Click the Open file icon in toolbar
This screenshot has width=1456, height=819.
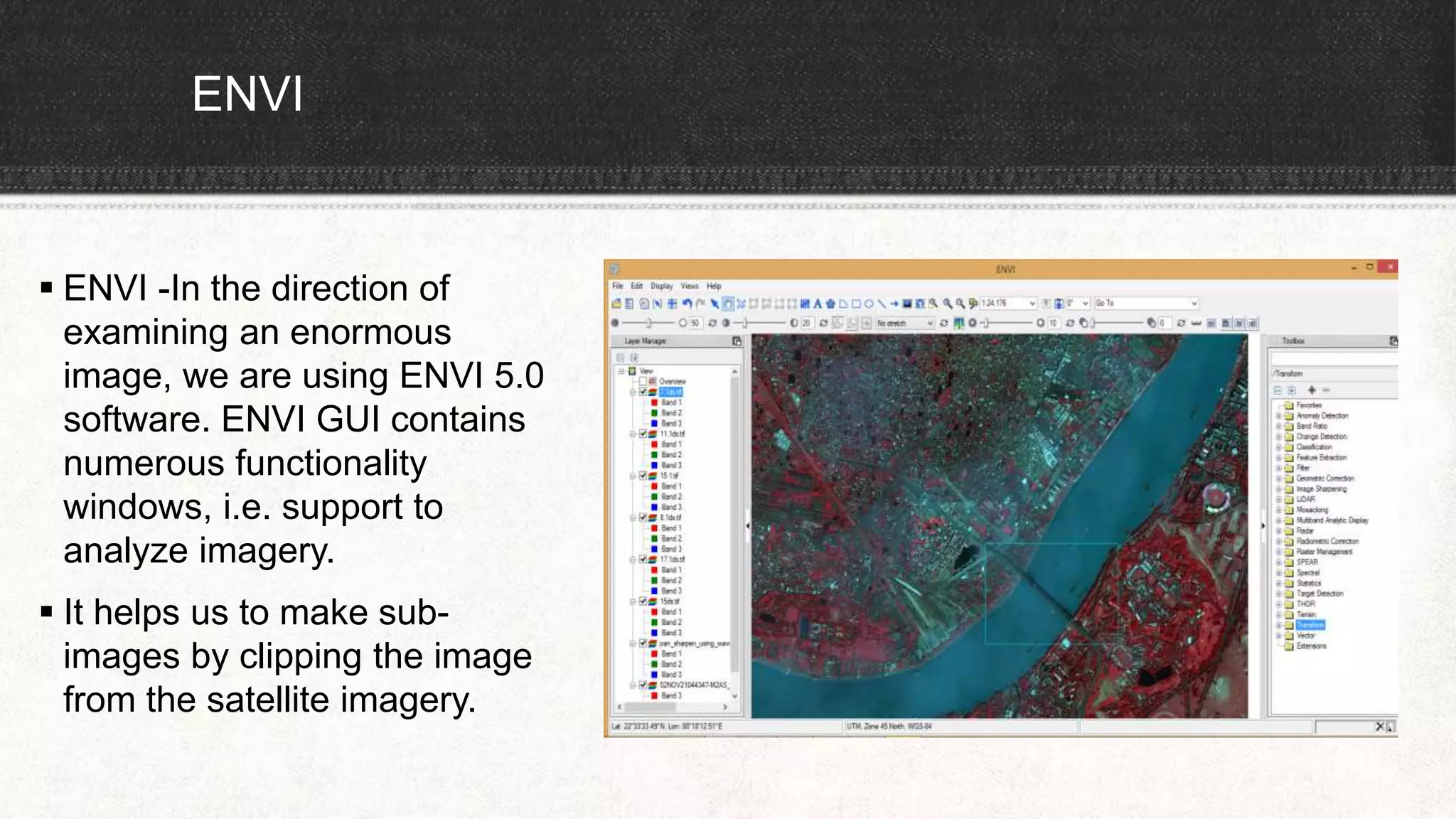coord(616,304)
